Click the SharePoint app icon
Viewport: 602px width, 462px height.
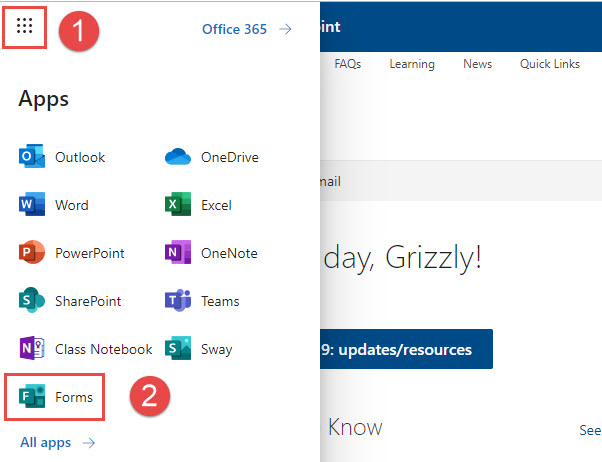32,300
